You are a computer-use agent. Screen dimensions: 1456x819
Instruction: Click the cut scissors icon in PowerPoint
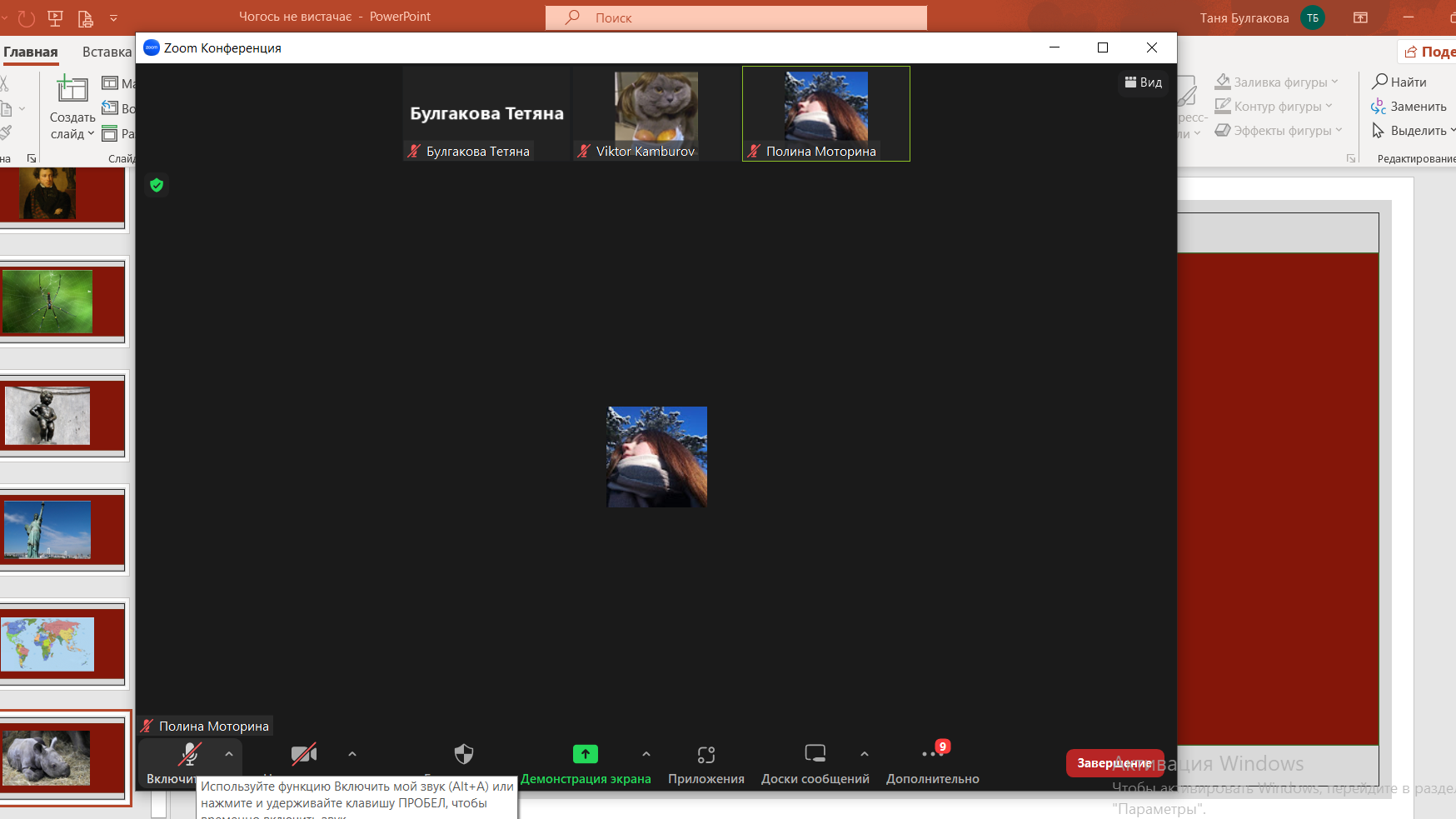pos(4,82)
